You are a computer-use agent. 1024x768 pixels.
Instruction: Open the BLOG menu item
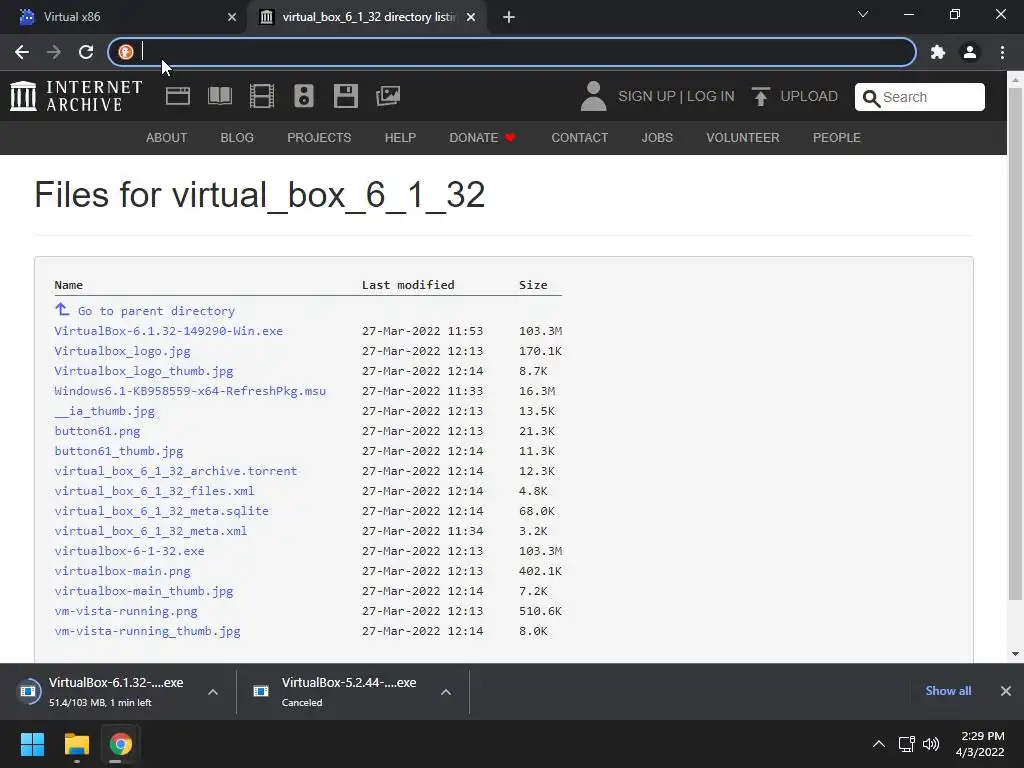[x=237, y=138]
